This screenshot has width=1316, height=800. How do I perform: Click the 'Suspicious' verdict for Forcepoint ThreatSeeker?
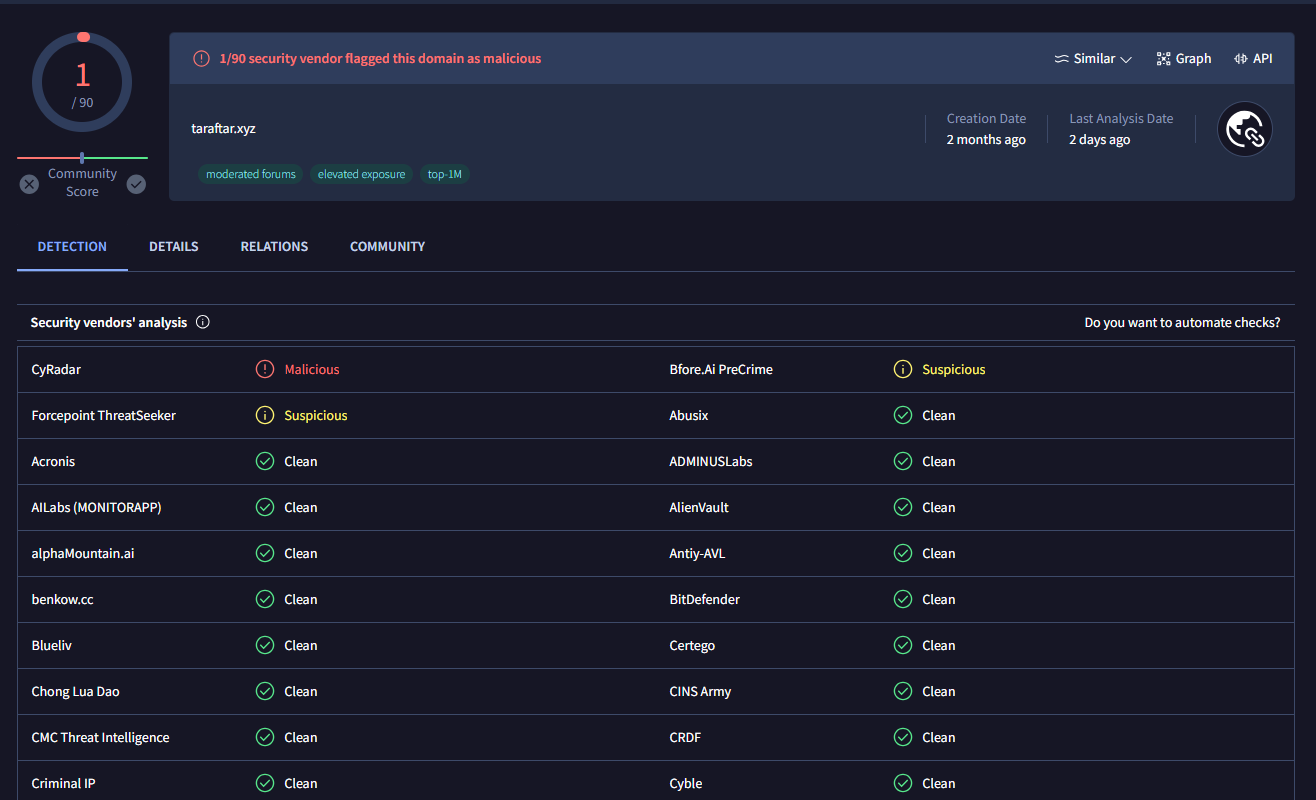point(316,415)
